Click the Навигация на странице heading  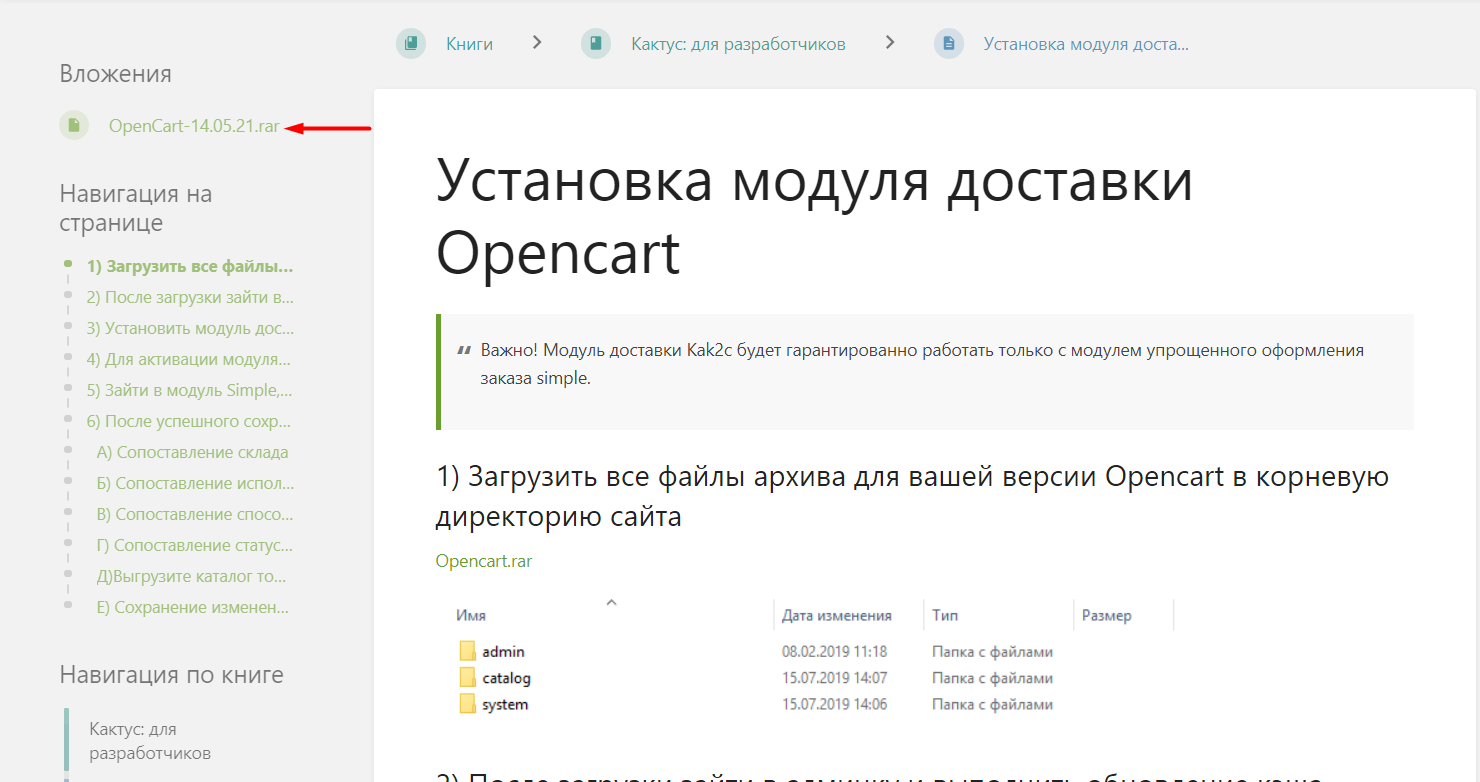click(x=136, y=208)
